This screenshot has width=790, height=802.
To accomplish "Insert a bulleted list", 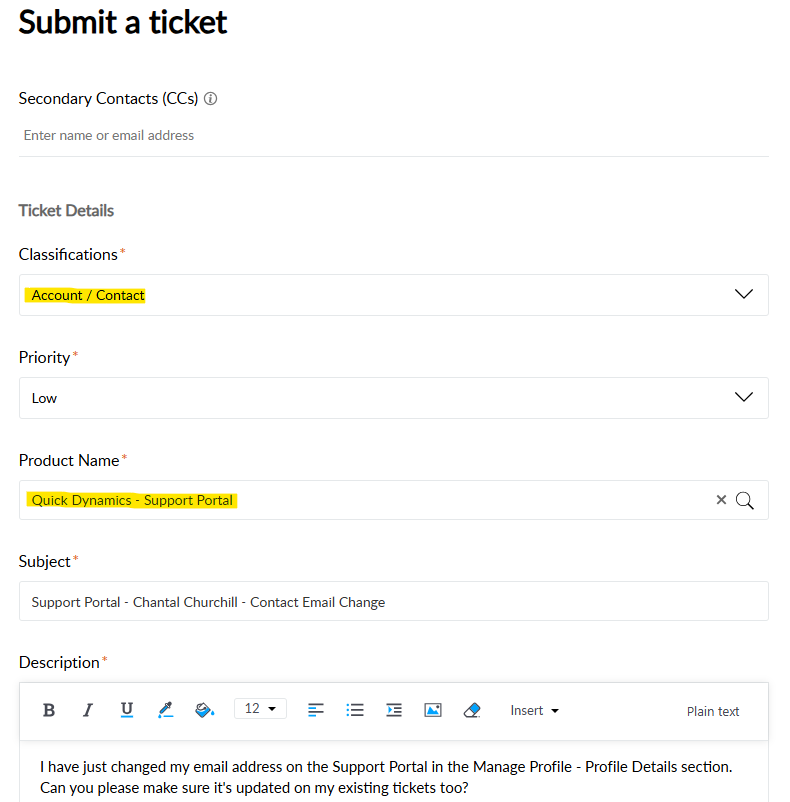I will (x=355, y=710).
